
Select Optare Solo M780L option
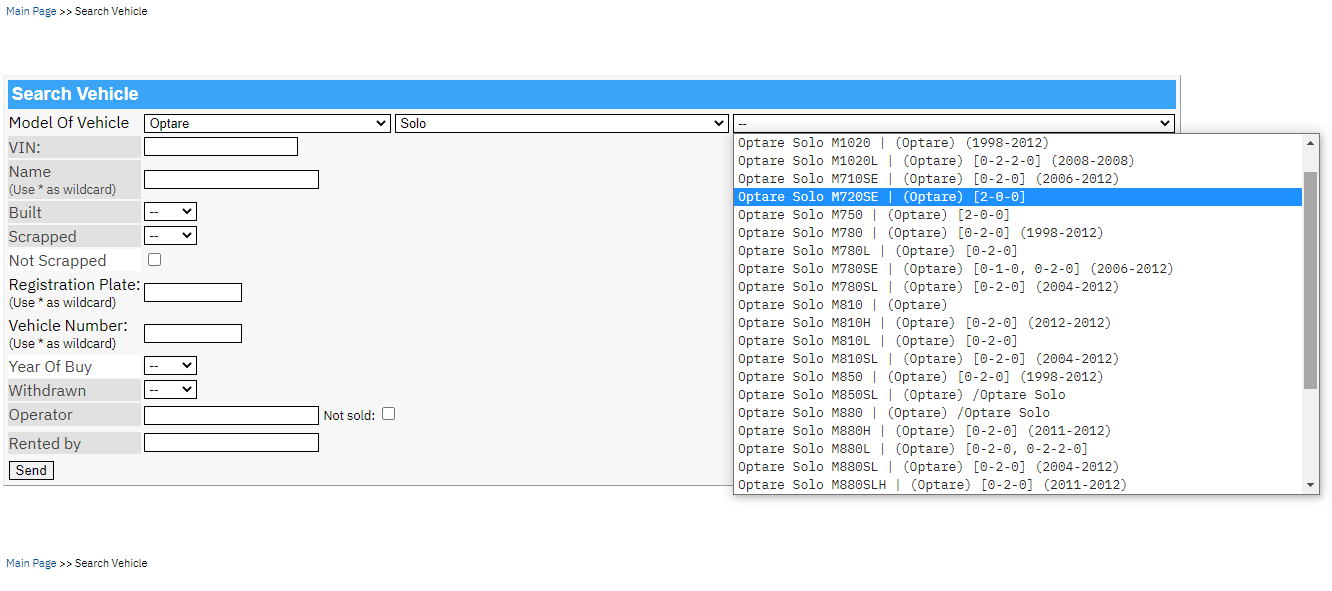pos(1018,251)
